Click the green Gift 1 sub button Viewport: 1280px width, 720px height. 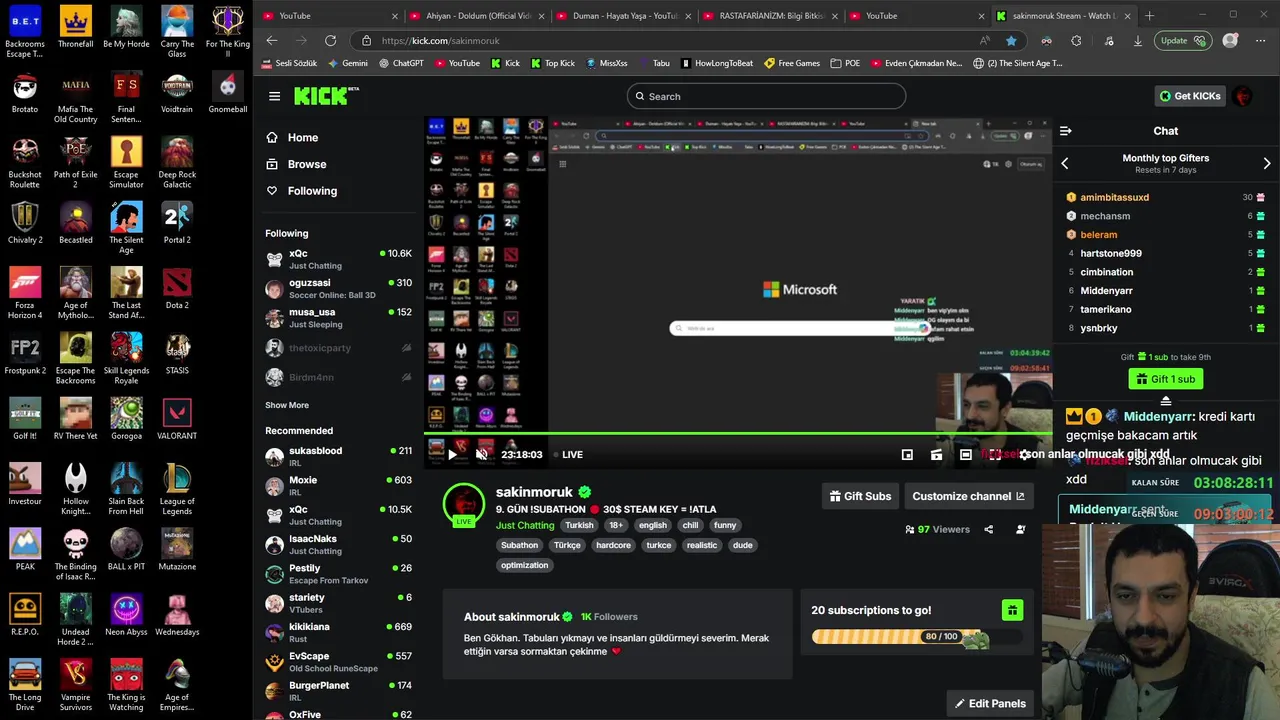pos(1165,379)
